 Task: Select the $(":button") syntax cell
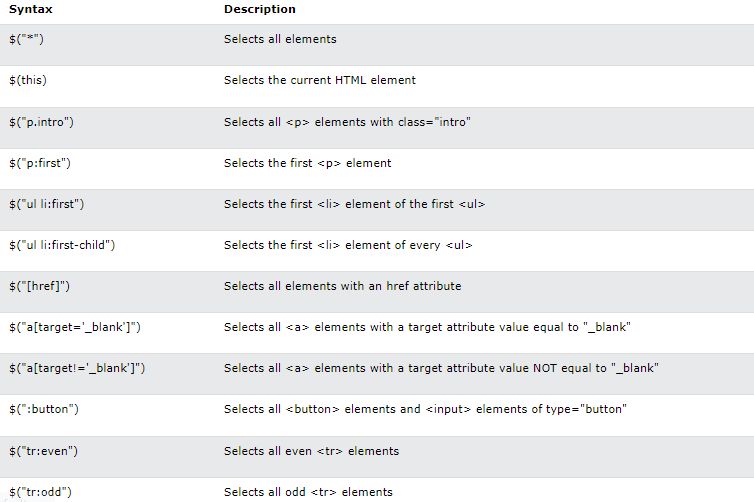click(44, 409)
